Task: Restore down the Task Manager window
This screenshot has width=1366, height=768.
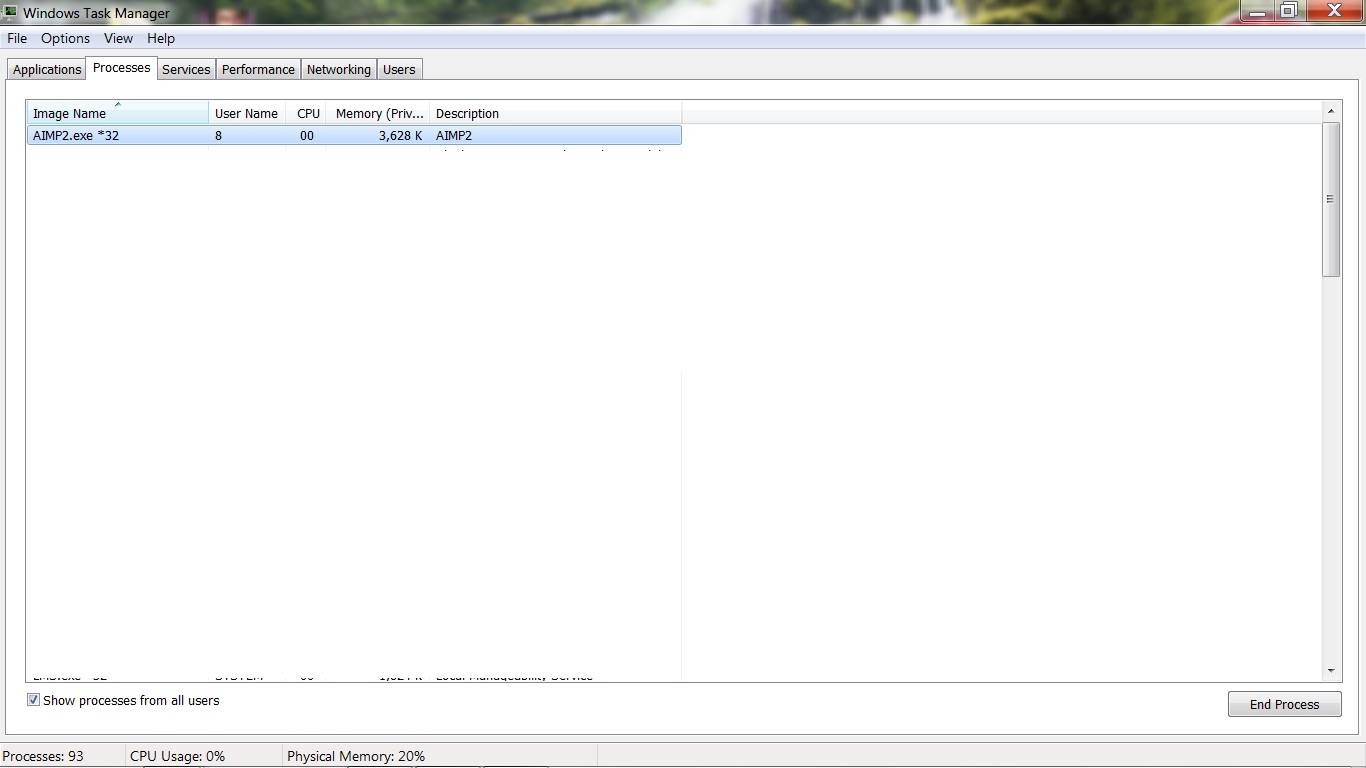Action: (x=1289, y=11)
